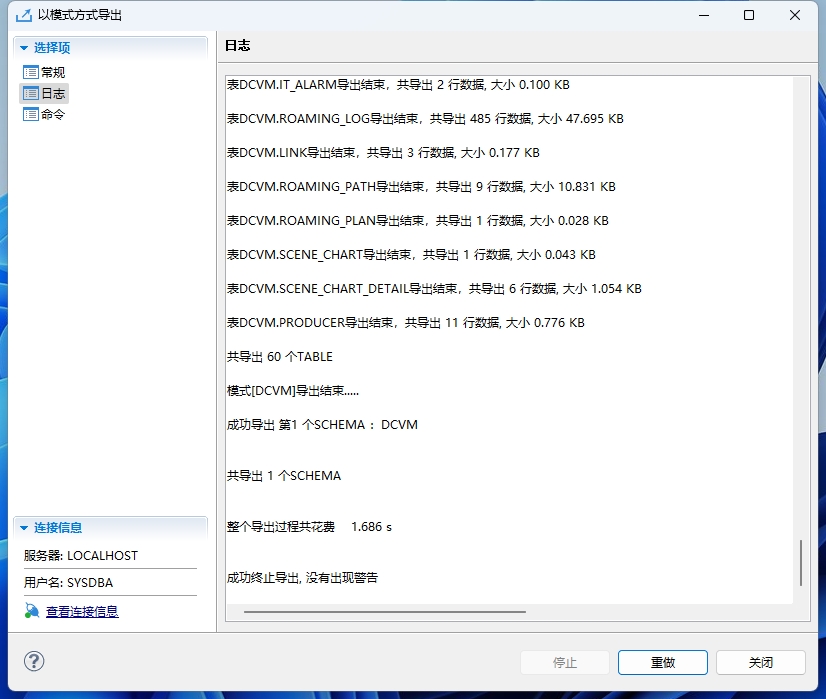
Task: Click the 服务器: LOCALHOST text
Action: 81,556
